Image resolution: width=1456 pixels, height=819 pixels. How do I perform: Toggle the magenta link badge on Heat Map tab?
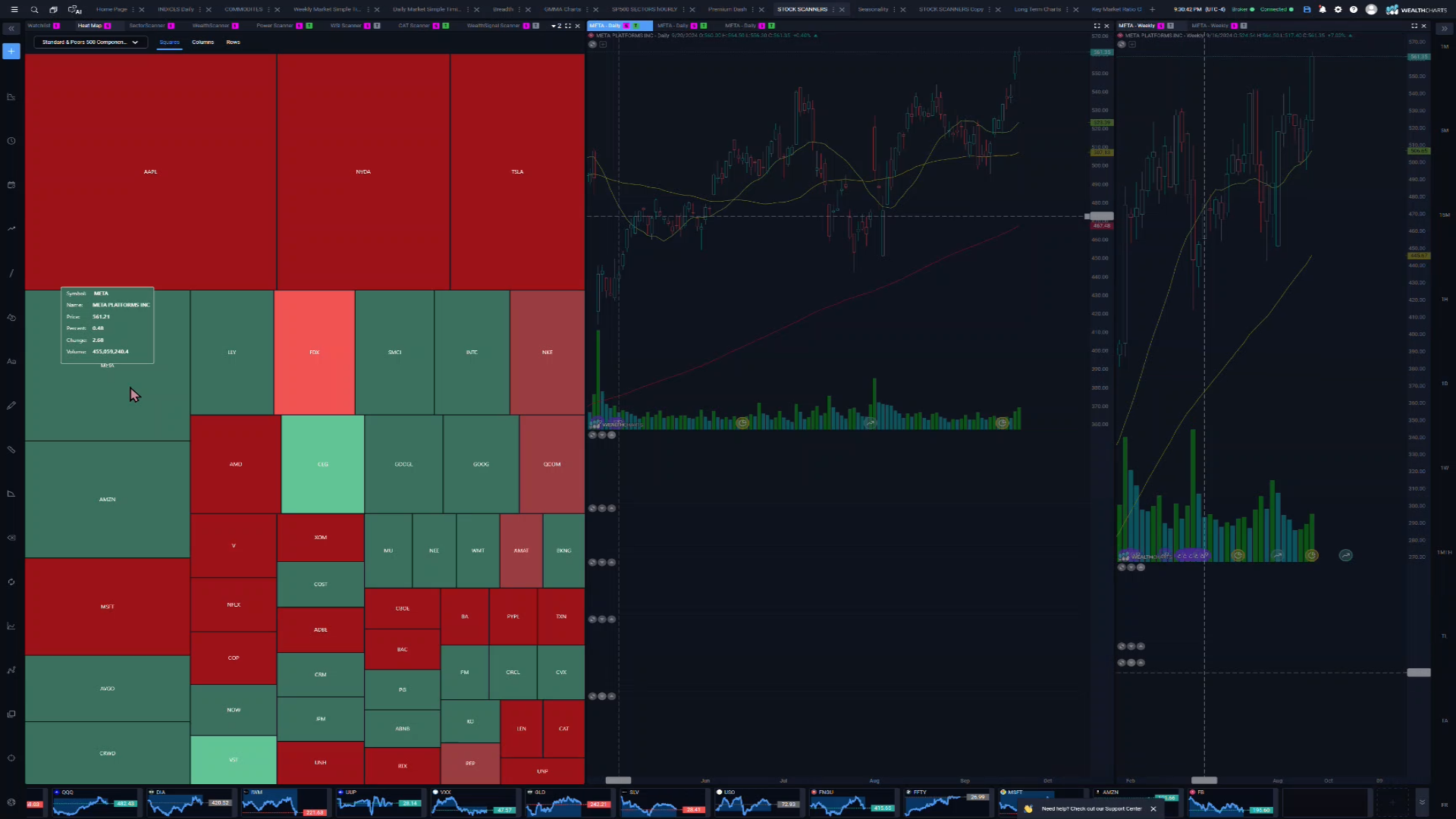pos(108,26)
